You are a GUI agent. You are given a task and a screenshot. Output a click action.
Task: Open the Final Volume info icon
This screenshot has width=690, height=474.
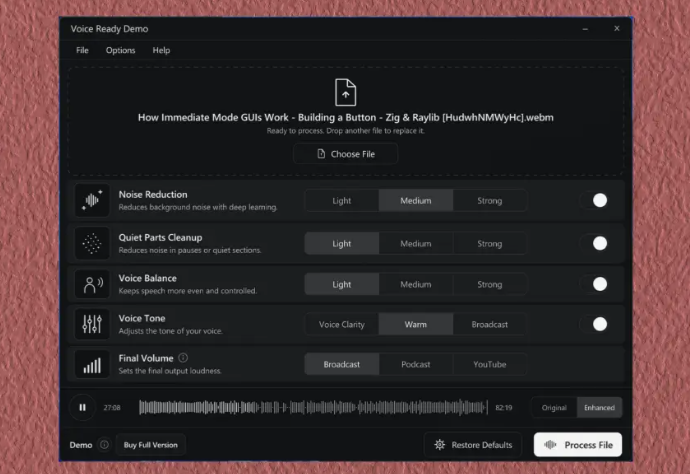click(x=183, y=358)
